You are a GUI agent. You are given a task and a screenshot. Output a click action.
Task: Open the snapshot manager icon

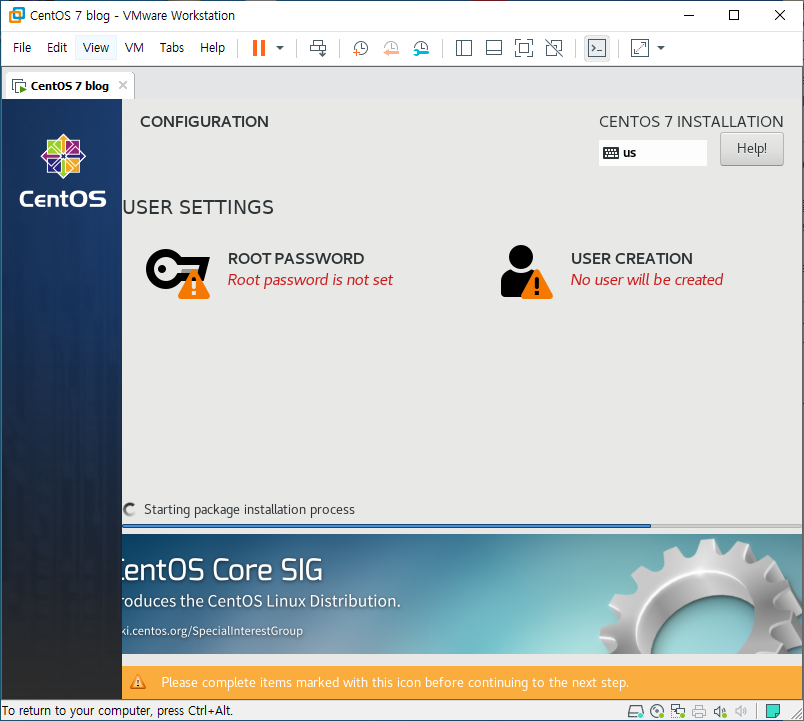coord(421,48)
